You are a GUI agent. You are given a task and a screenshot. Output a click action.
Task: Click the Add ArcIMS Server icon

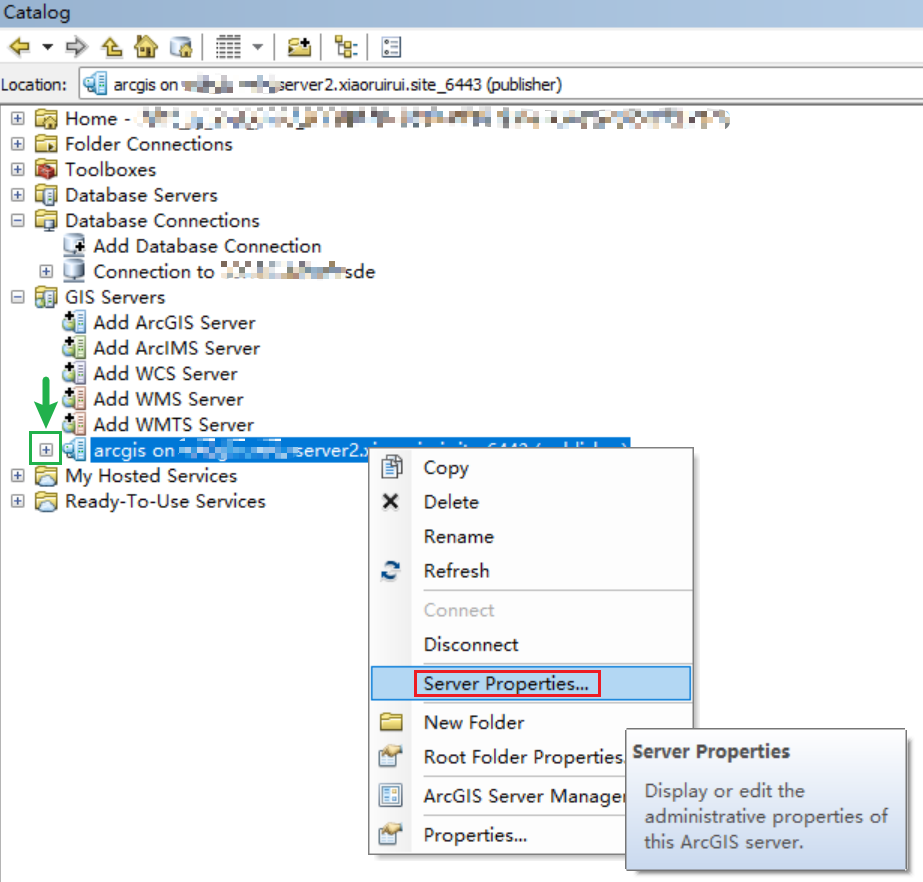pos(74,347)
